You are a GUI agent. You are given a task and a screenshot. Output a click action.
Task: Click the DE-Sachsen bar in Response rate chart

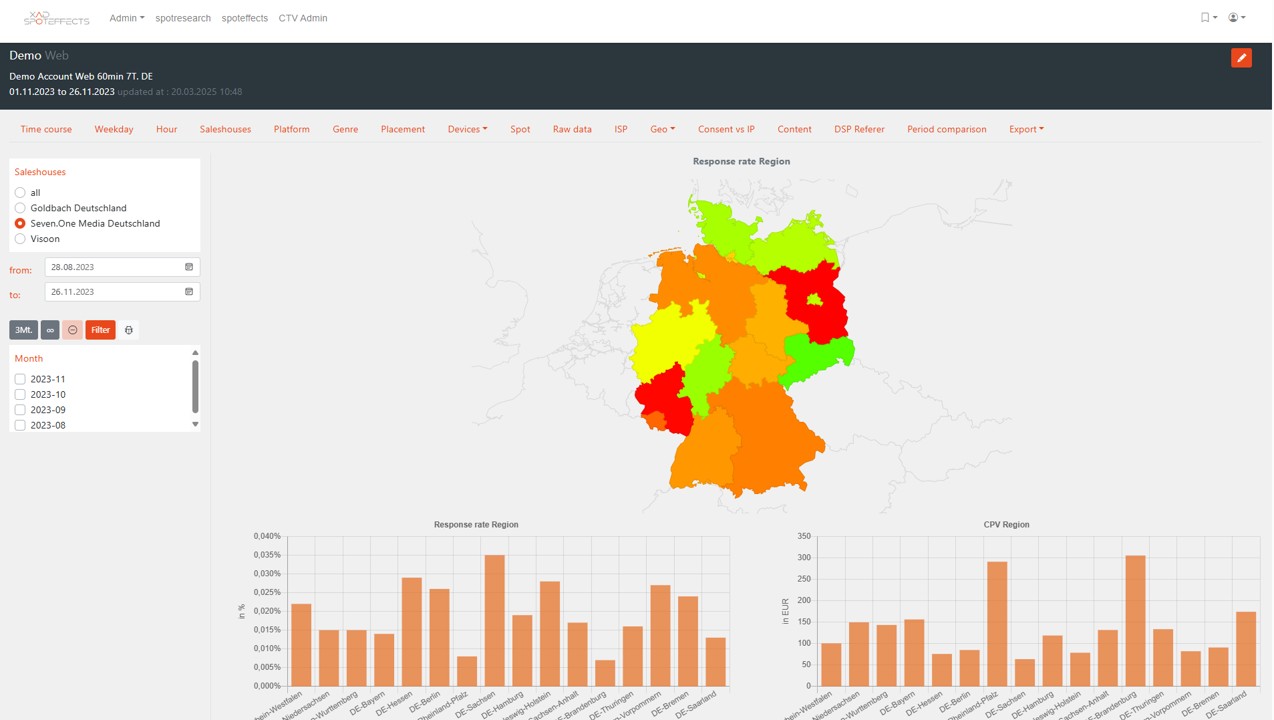tap(494, 620)
